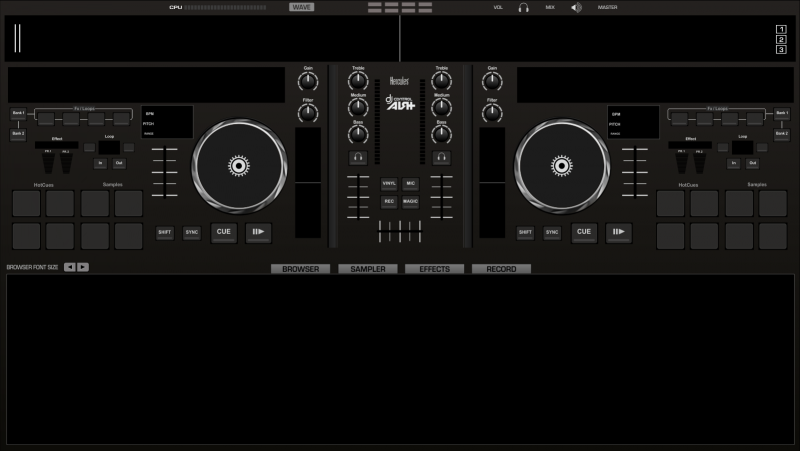800x451 pixels.
Task: Click left deck Gain knob
Action: (308, 81)
